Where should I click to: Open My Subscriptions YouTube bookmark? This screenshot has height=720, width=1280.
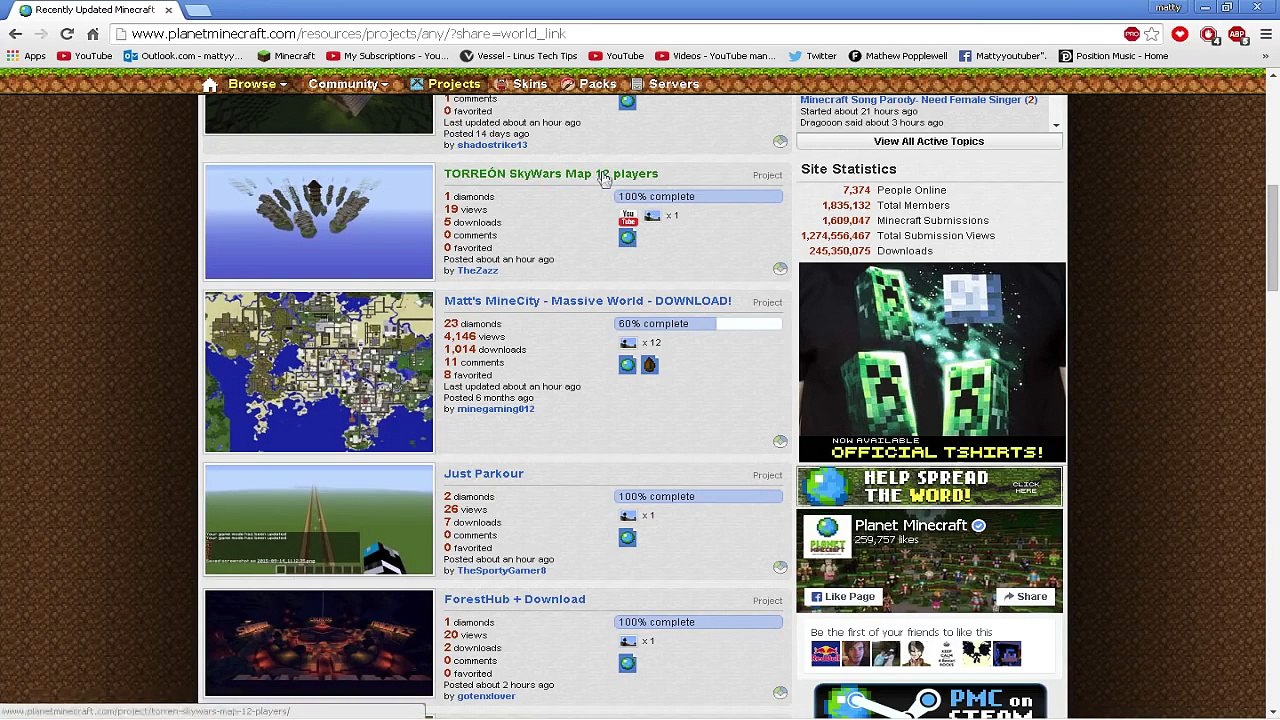tap(388, 56)
